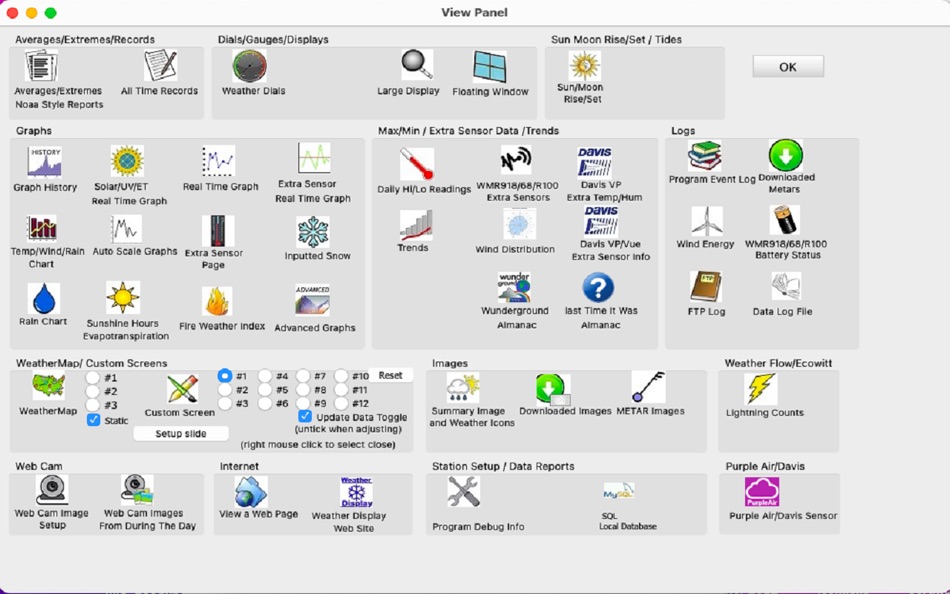Open the Trends chart icon
The height and width of the screenshot is (594, 950).
[416, 225]
